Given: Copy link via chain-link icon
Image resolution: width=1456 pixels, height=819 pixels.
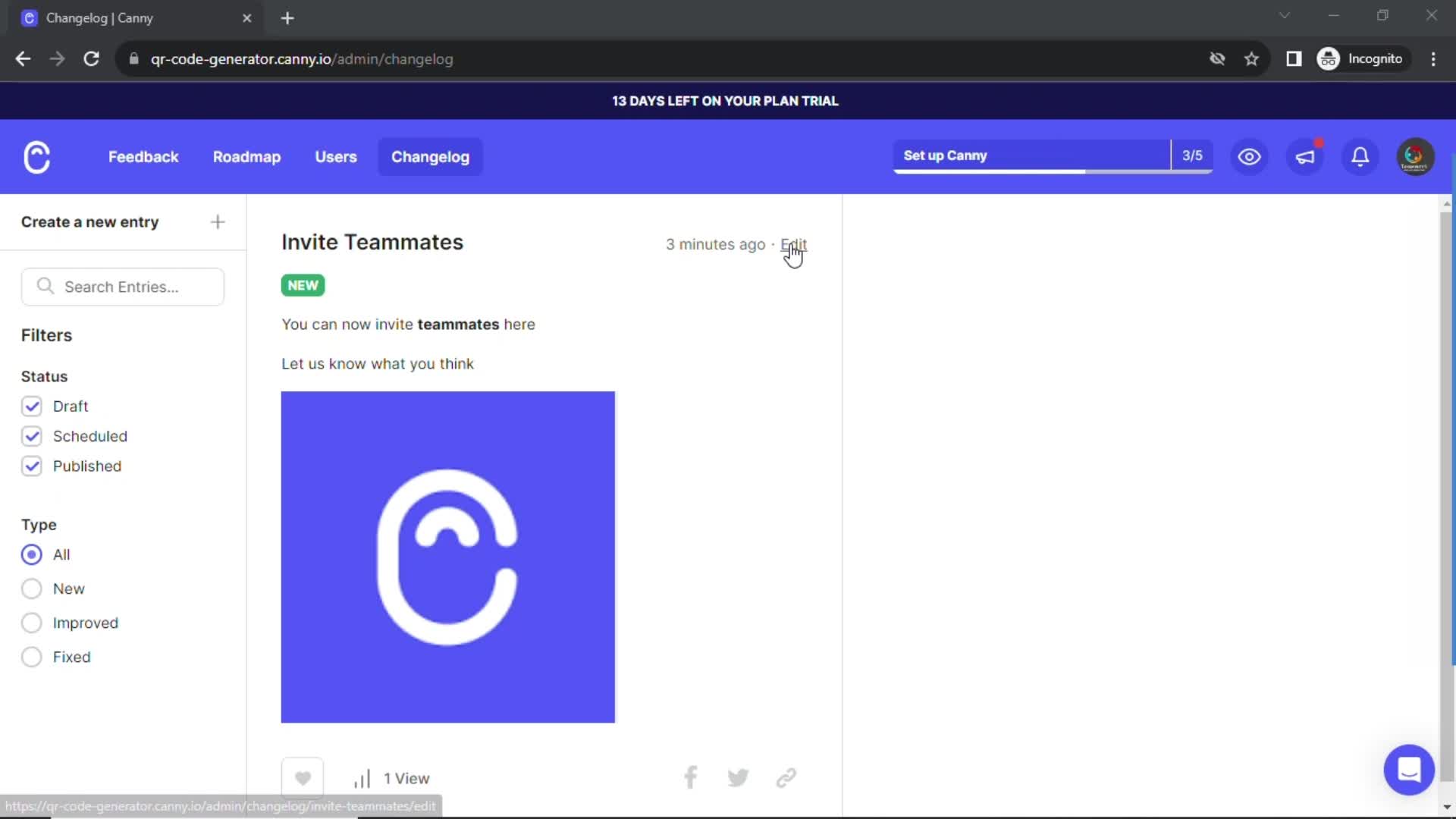Looking at the screenshot, I should tap(786, 779).
